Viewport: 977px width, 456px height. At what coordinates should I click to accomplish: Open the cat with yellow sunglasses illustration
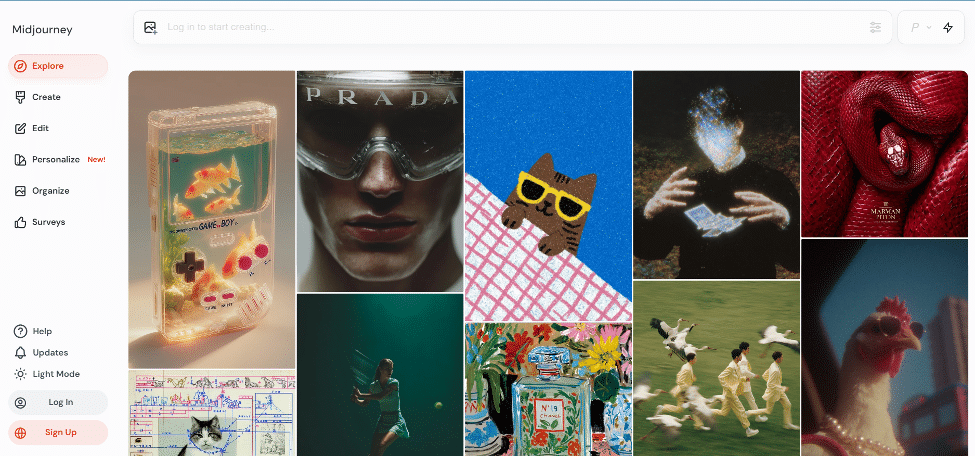click(x=548, y=196)
